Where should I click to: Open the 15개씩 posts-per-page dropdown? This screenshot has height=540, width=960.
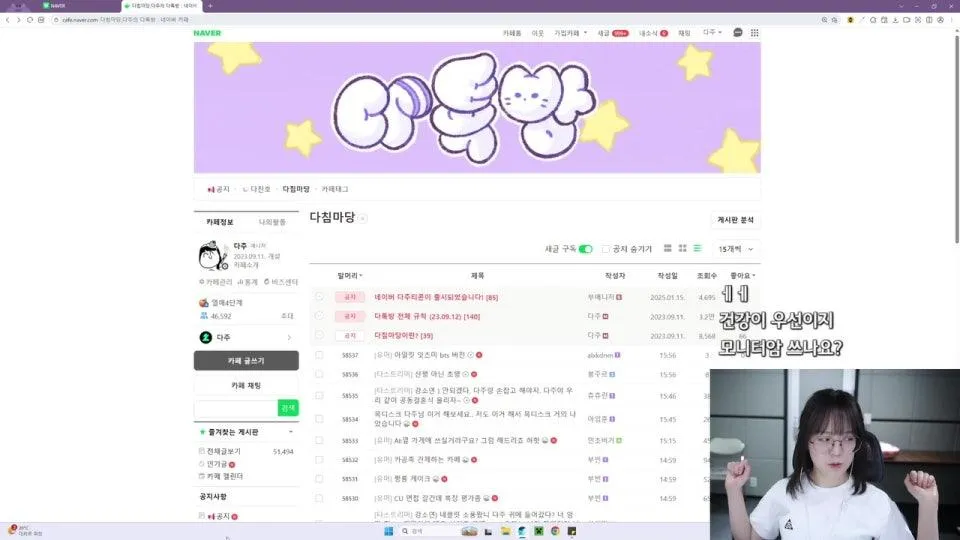coord(735,249)
